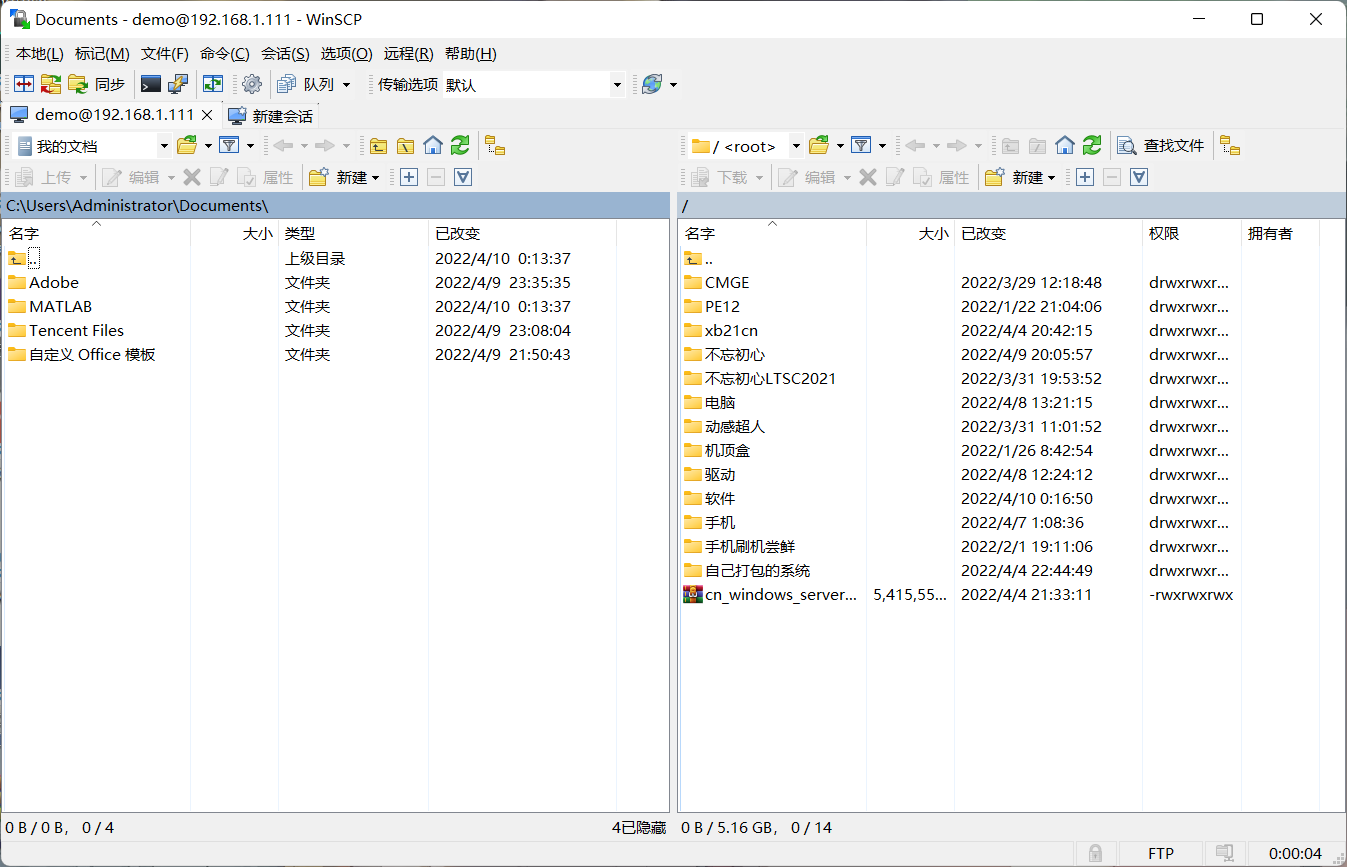Go to home directory in local panel
The width and height of the screenshot is (1347, 867).
432,146
